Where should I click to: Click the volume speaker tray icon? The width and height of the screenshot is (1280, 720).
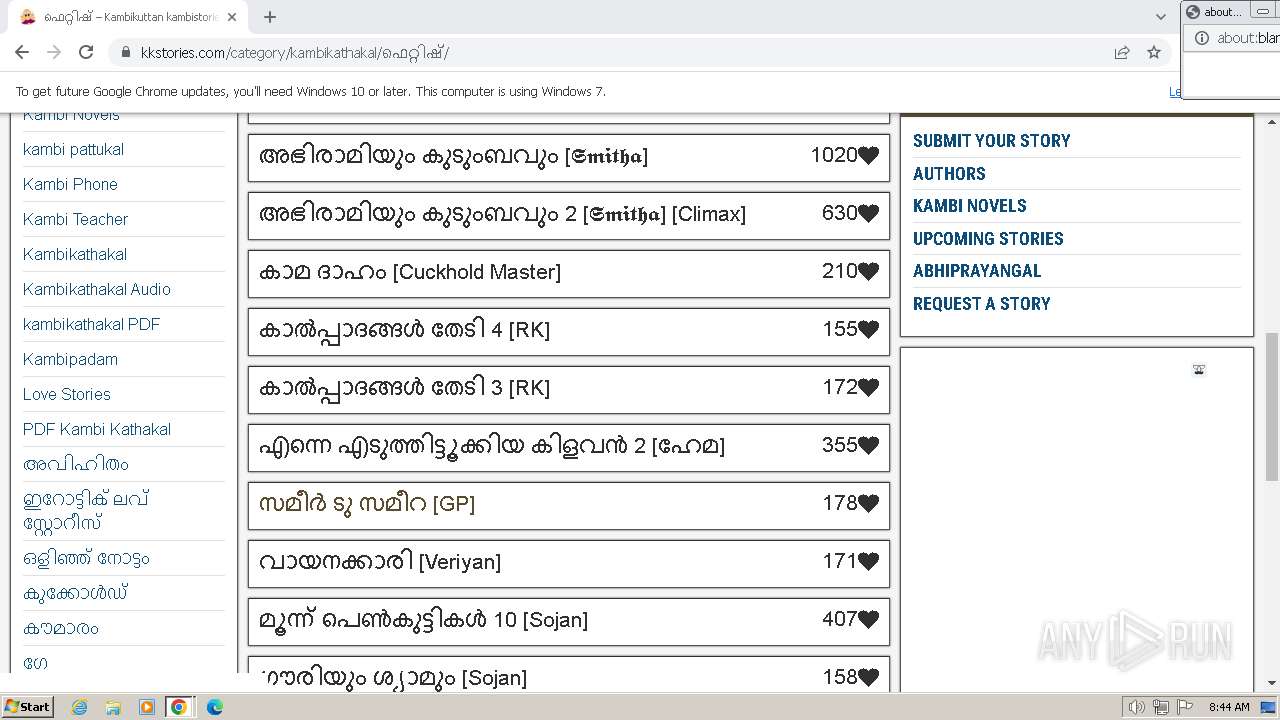click(1136, 707)
